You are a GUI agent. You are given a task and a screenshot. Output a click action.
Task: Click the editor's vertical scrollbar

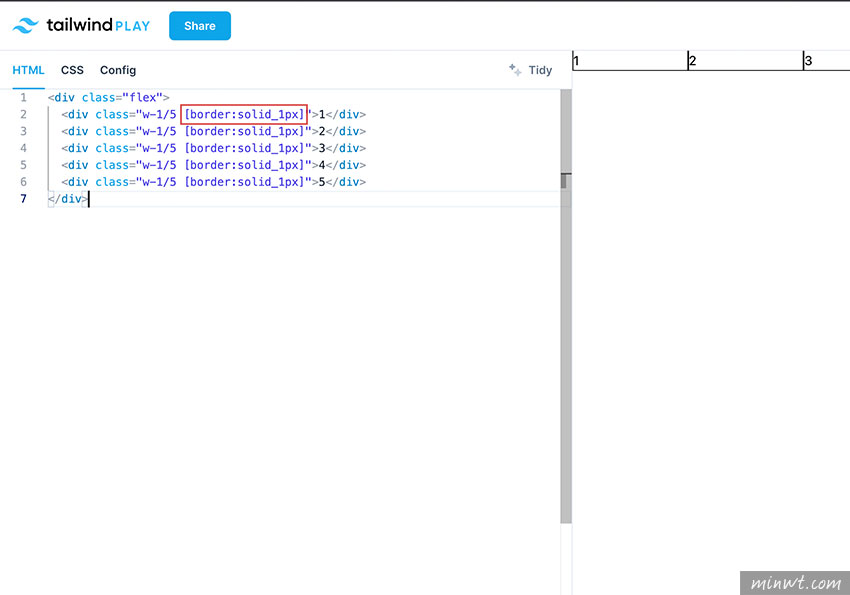[566, 306]
